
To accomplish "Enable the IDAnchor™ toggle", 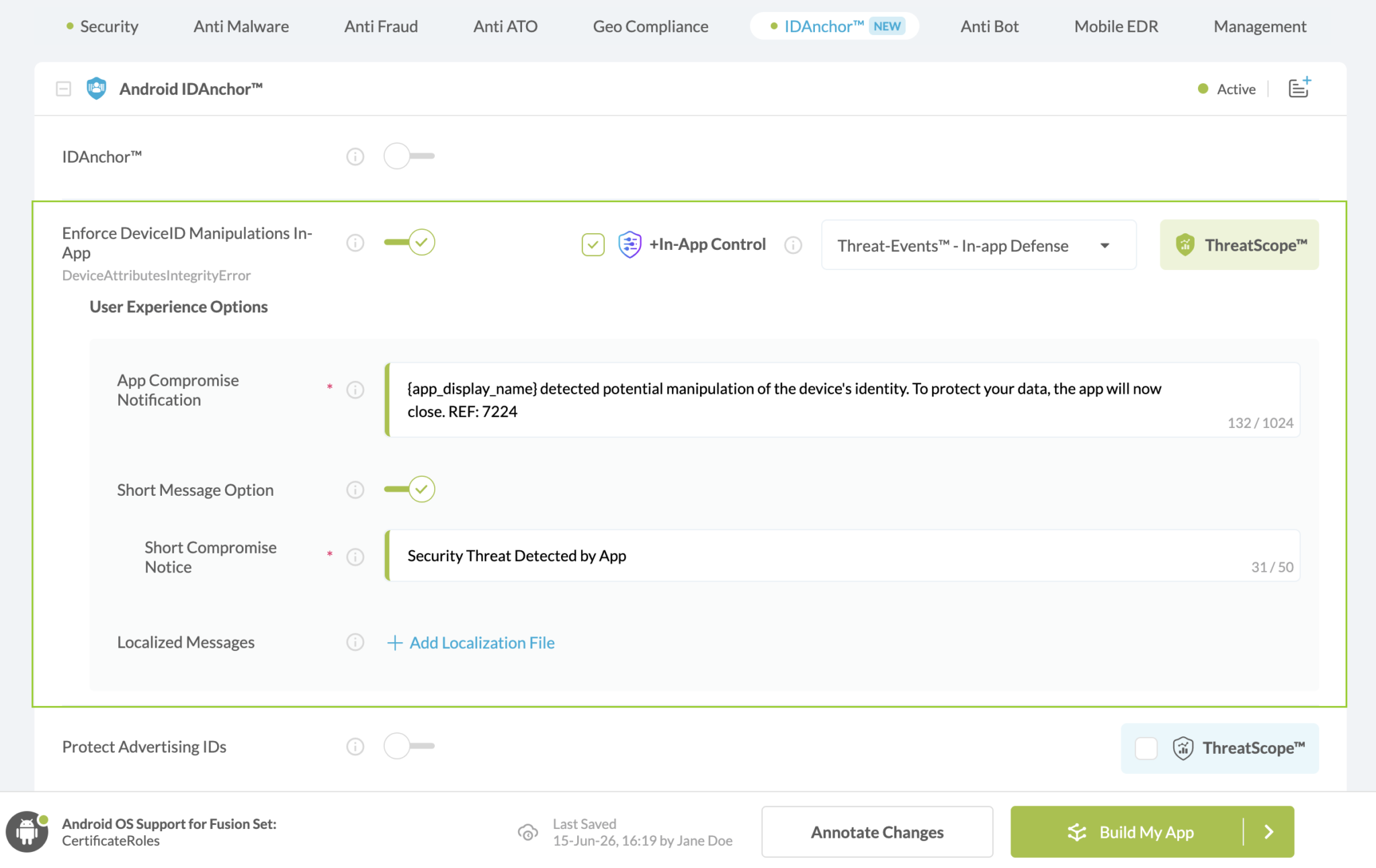I will tap(409, 156).
